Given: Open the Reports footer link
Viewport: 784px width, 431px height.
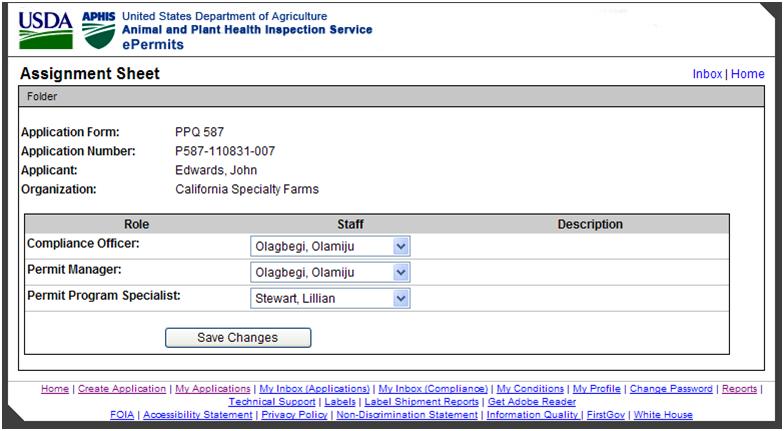Looking at the screenshot, I should (739, 389).
